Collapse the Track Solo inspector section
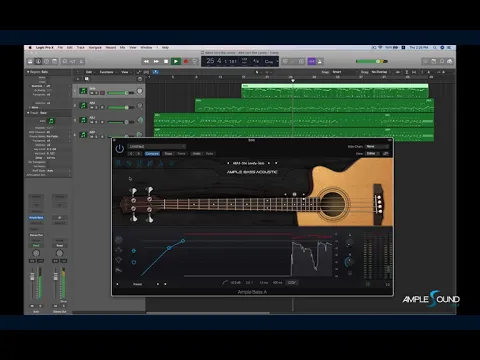This screenshot has height=360, width=480. (28, 113)
